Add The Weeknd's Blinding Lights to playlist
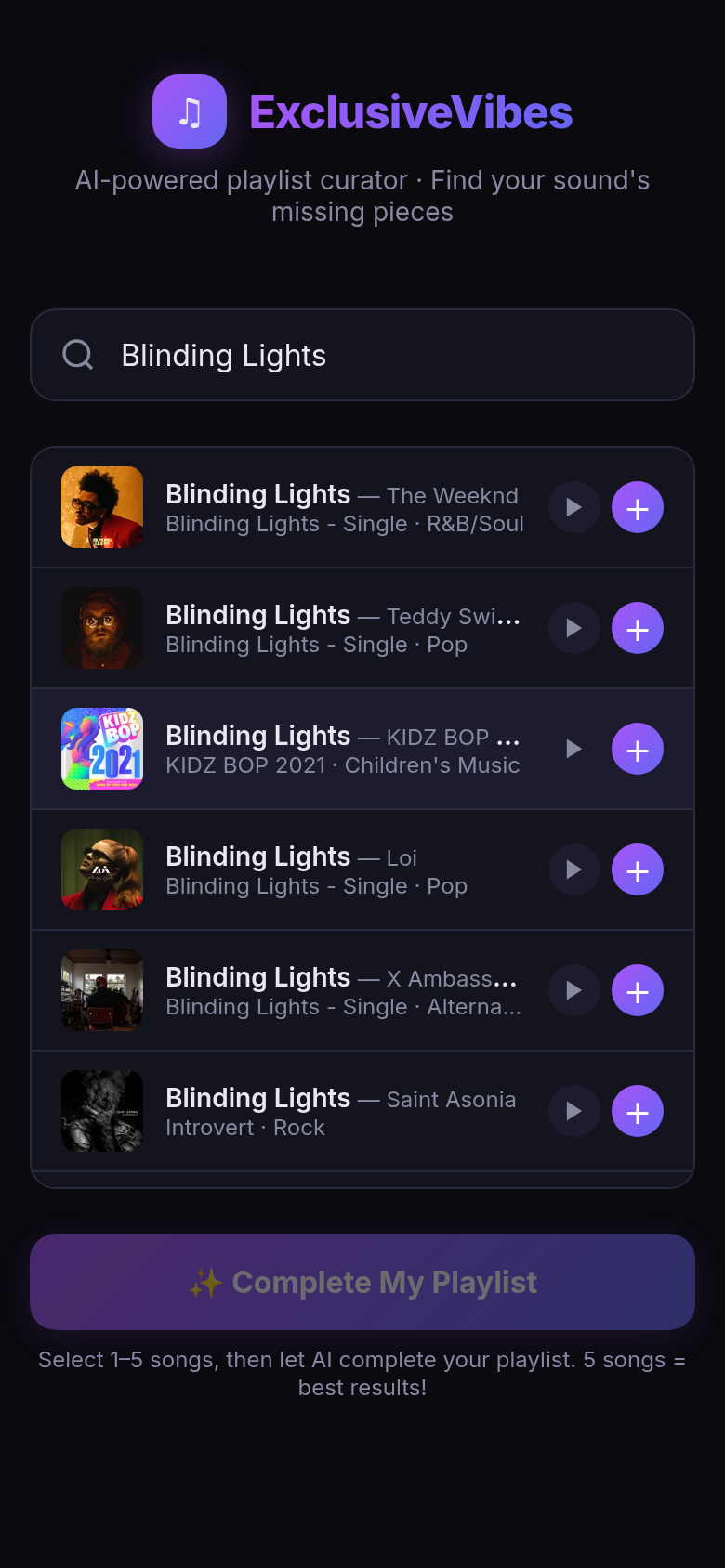Viewport: 725px width, 1568px height. pos(638,507)
